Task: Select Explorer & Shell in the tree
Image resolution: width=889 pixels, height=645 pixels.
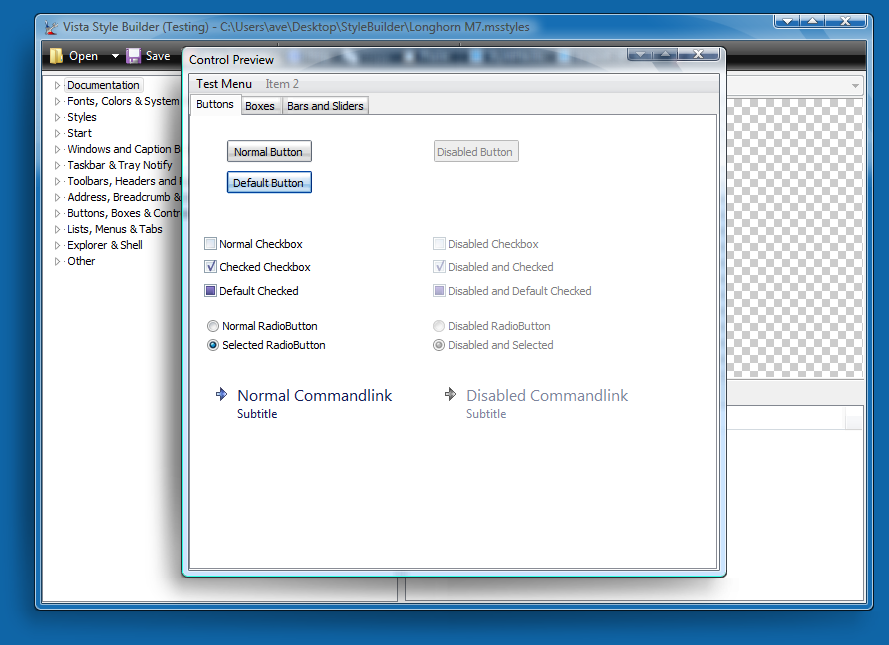Action: (x=105, y=245)
